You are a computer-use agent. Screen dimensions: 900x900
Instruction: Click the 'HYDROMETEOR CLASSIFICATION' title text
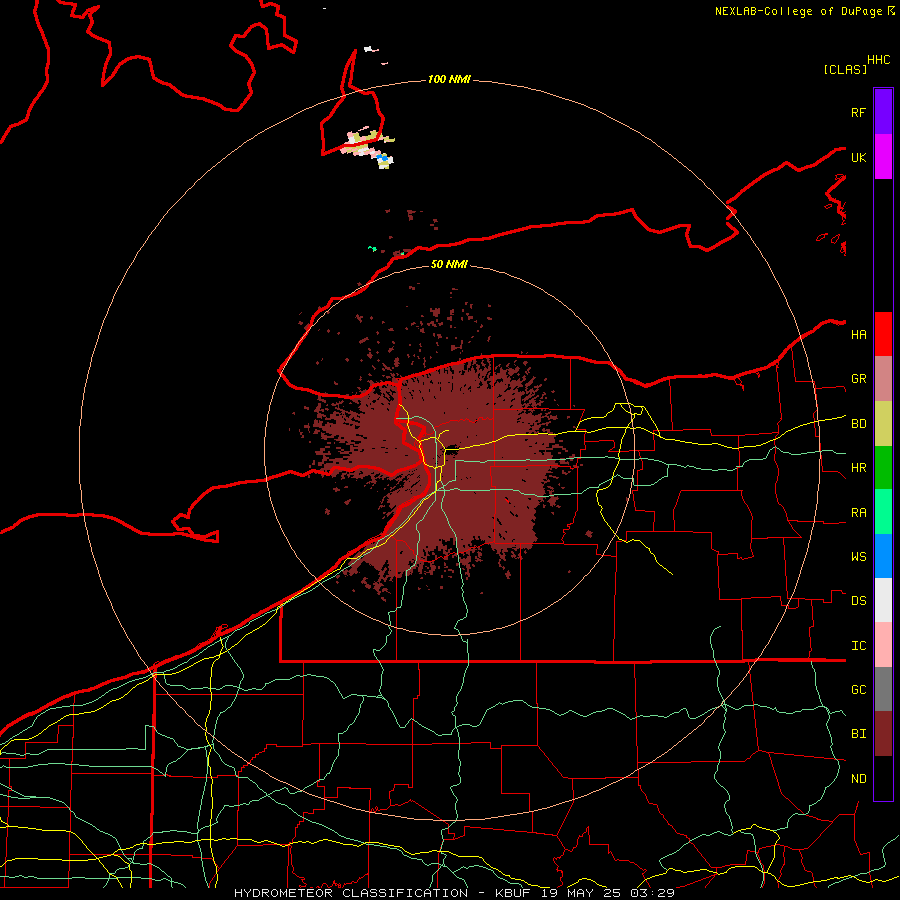tap(351, 893)
